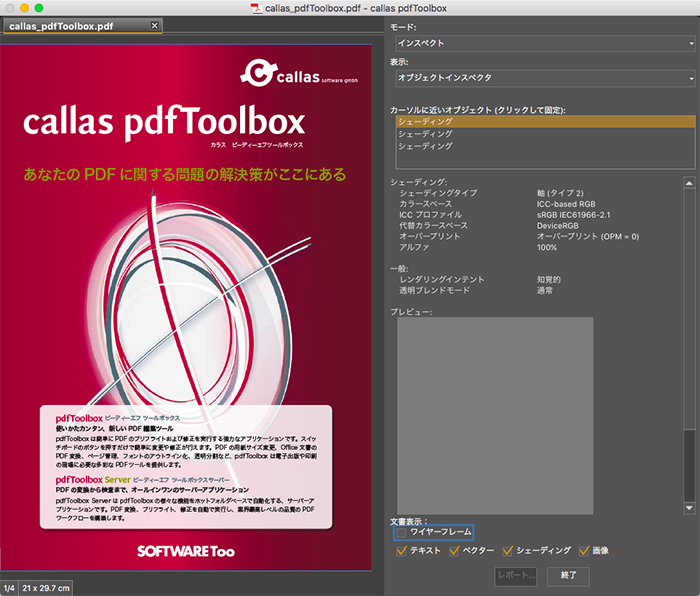Viewport: 700px width, 596px height.
Task: Click the 21 x 29.7 cm page size
Action: (46, 588)
